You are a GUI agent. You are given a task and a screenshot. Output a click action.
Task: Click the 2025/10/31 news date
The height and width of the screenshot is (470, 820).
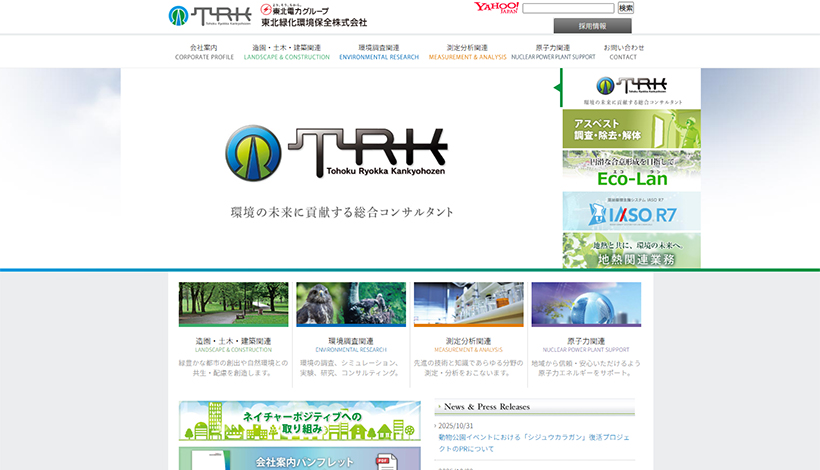tap(455, 426)
